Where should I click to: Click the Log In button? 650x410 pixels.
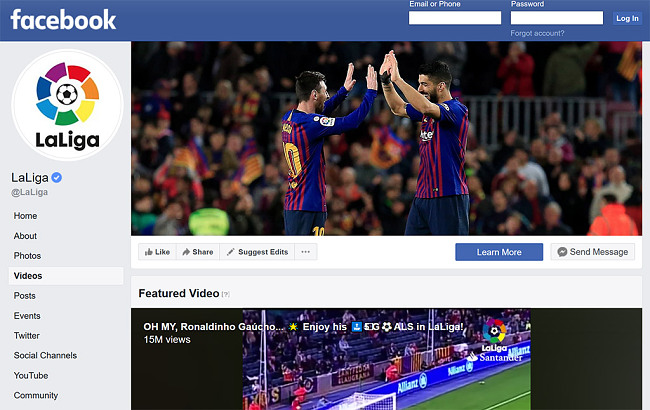point(627,18)
